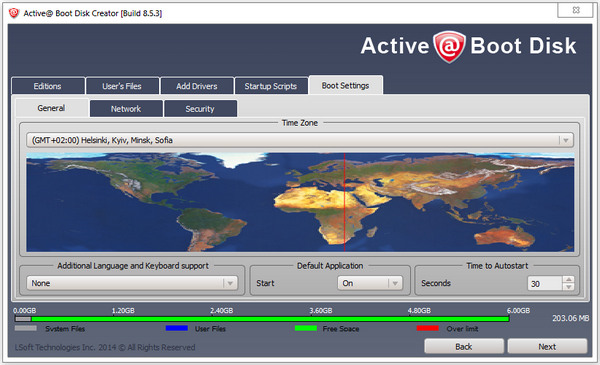The height and width of the screenshot is (365, 600).
Task: Click the green disk space usage bar
Action: coord(270,319)
